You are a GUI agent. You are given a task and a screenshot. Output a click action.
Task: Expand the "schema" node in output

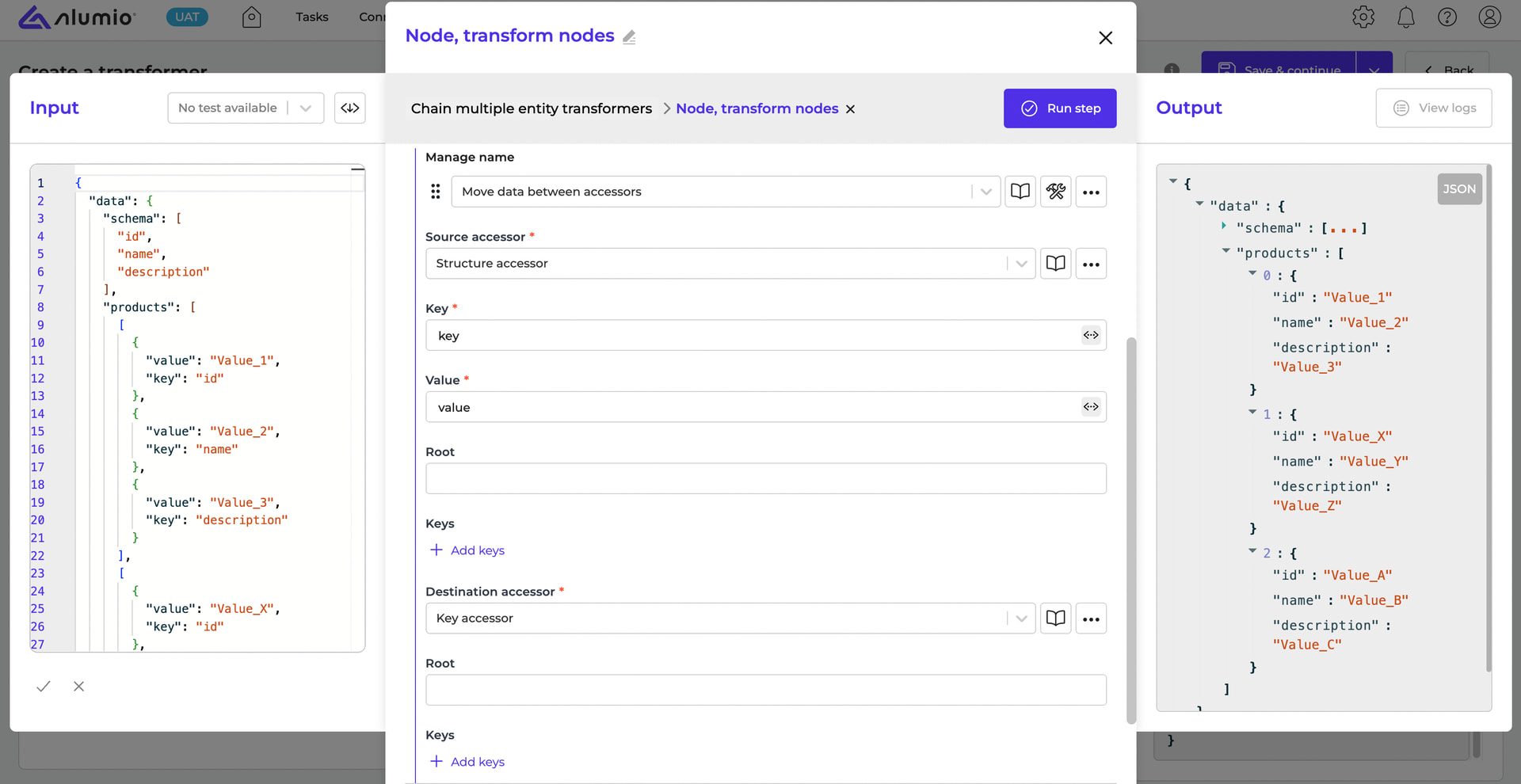click(x=1224, y=226)
